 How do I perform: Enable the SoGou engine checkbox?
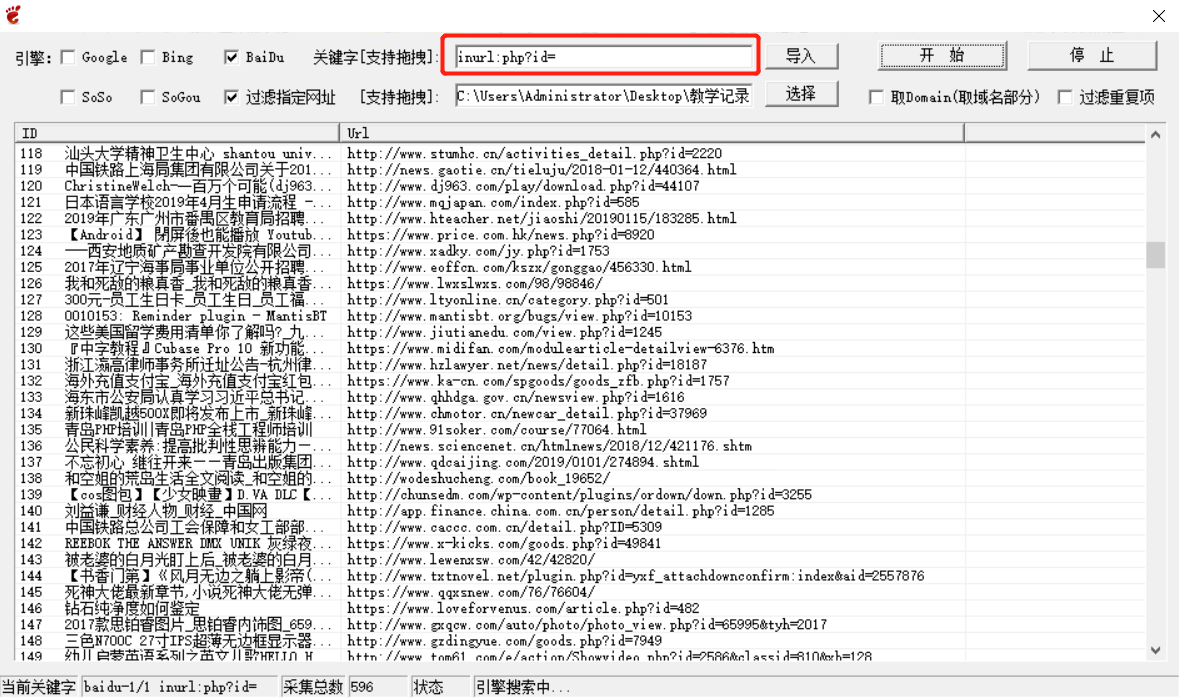[148, 97]
